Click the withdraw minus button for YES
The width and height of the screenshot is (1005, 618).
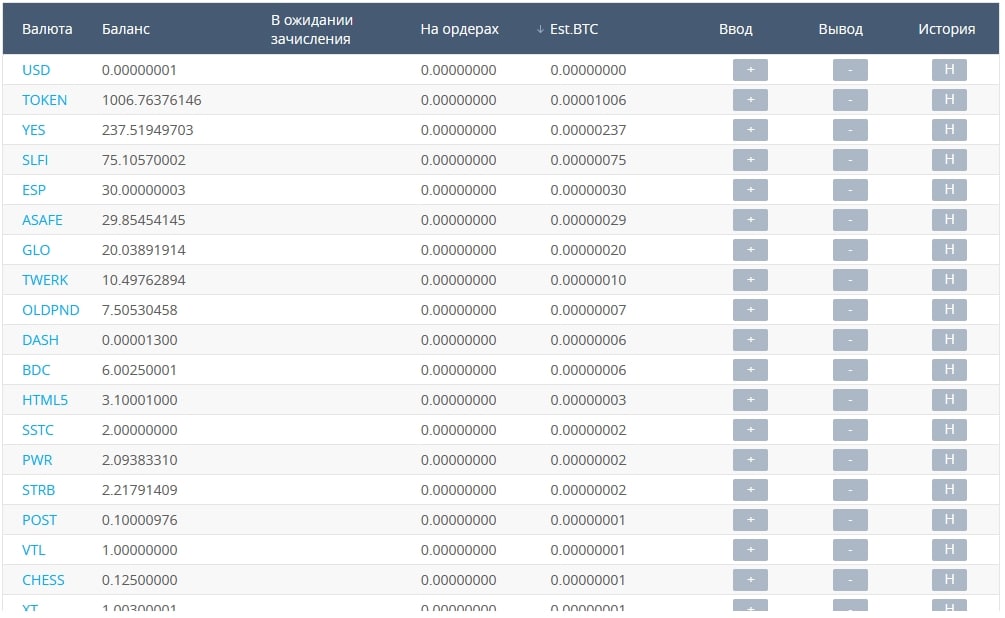(x=850, y=130)
